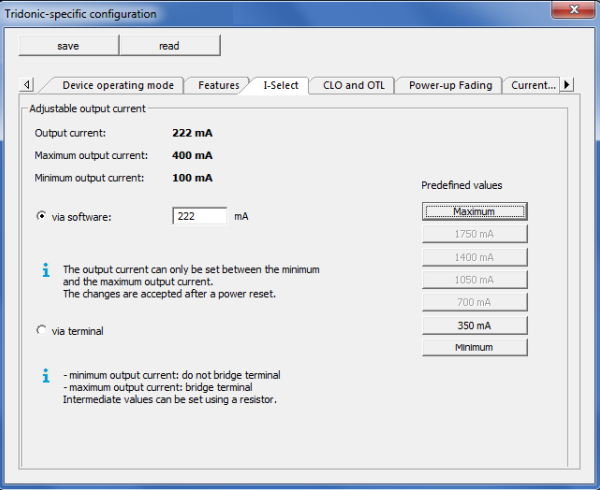Screen dimensions: 600x490
Task: Click the Predefined values heading
Action: point(461,186)
